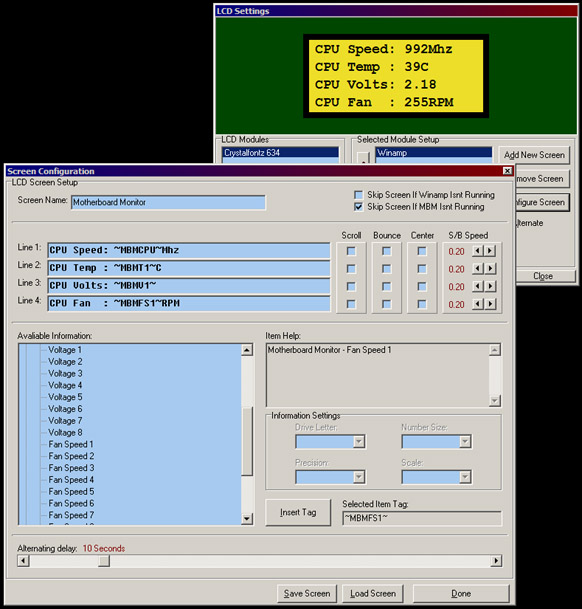Decrease Line 4 S/B speed with left arrow

coord(477,304)
